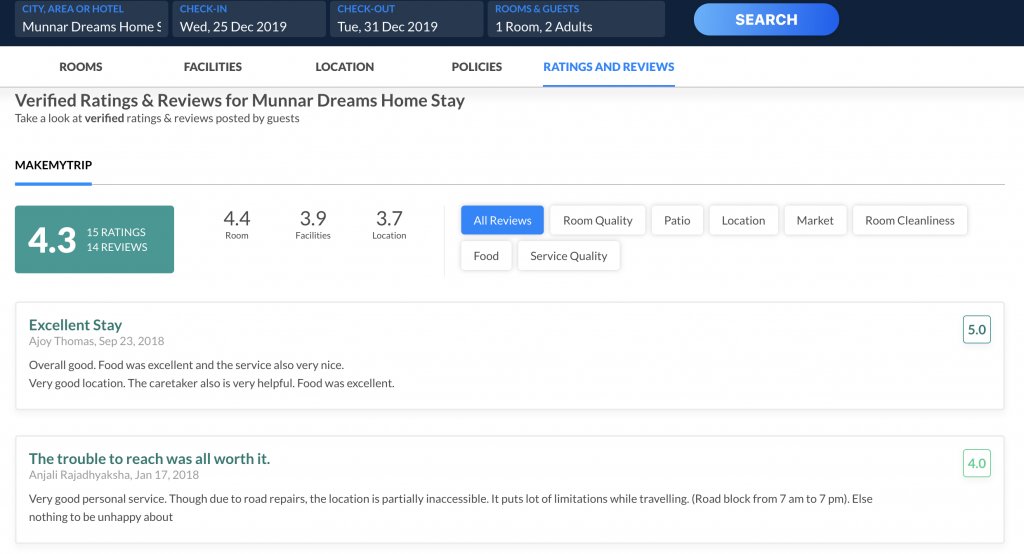
Task: Filter reviews by Room Cleanliness
Action: 910,220
